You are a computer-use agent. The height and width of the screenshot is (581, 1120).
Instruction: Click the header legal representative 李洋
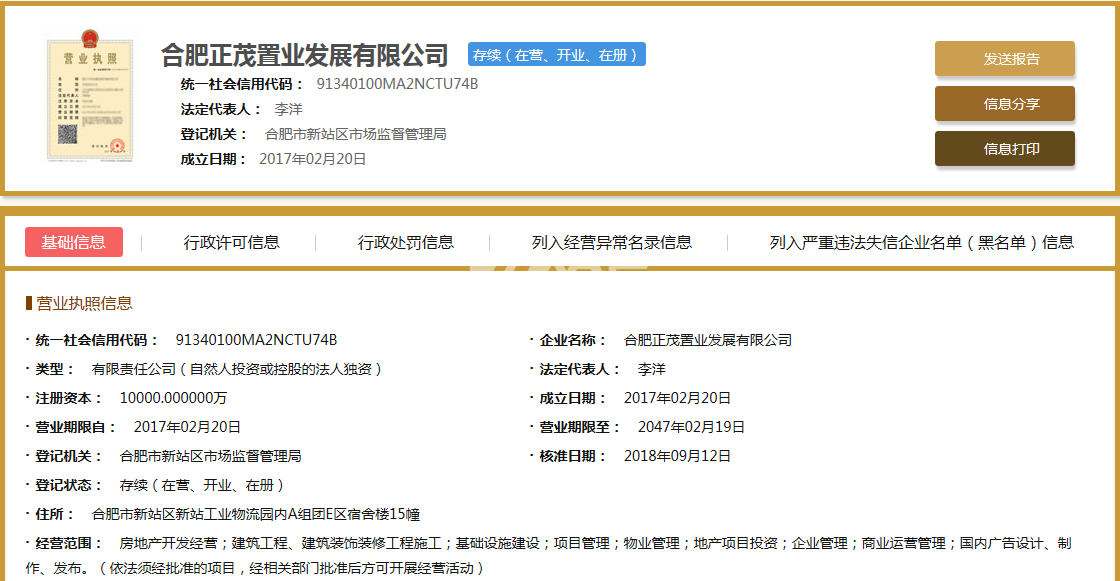tap(289, 109)
